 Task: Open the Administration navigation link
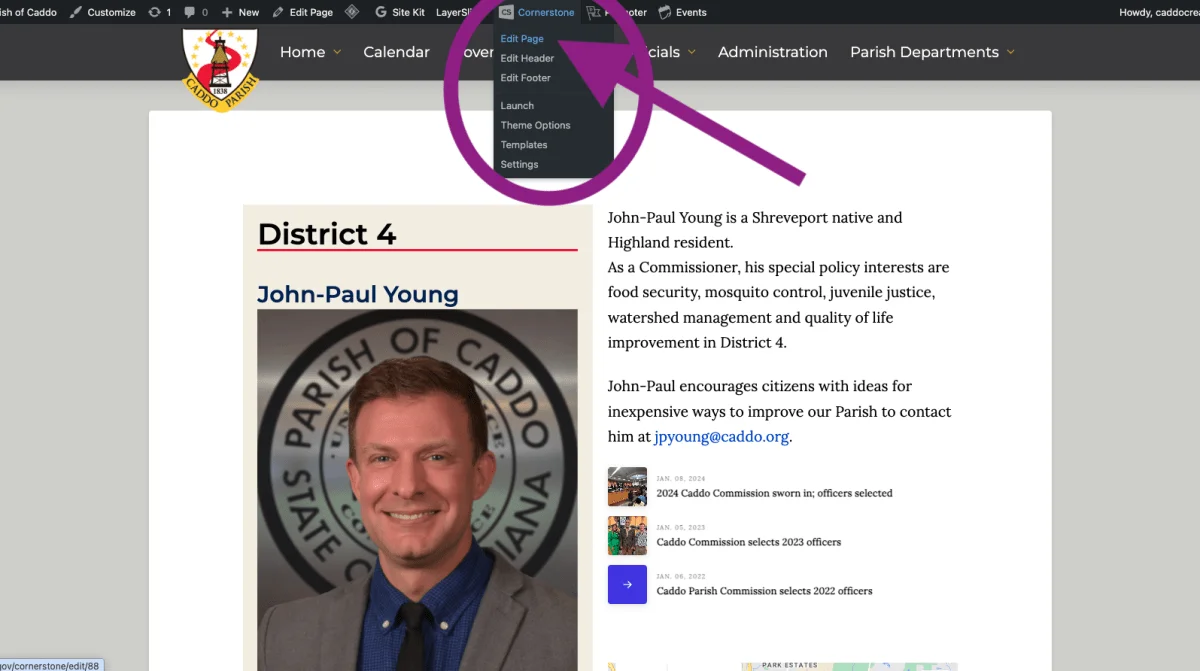coord(772,52)
